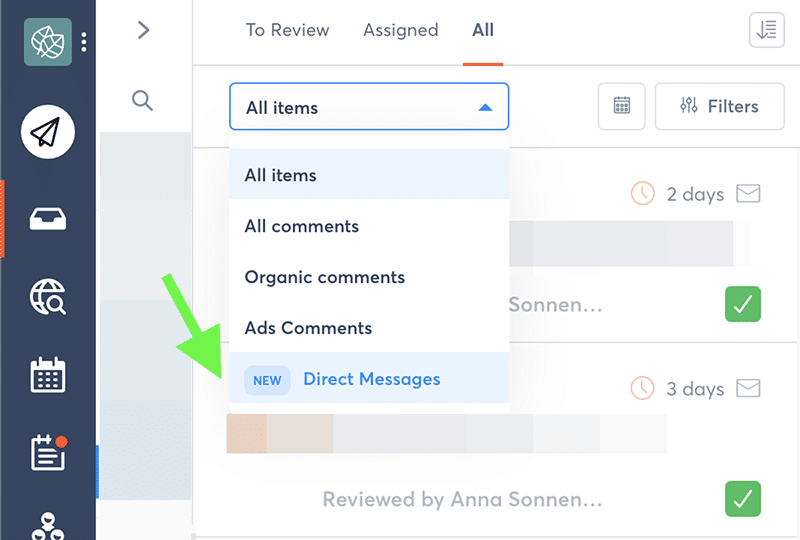Toggle green checkmark on 3 days item
This screenshot has height=540, width=800.
(x=743, y=498)
